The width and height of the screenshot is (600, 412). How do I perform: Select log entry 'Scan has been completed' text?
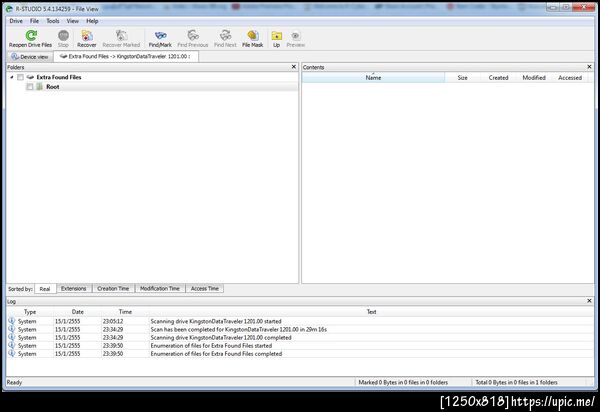click(x=238, y=329)
